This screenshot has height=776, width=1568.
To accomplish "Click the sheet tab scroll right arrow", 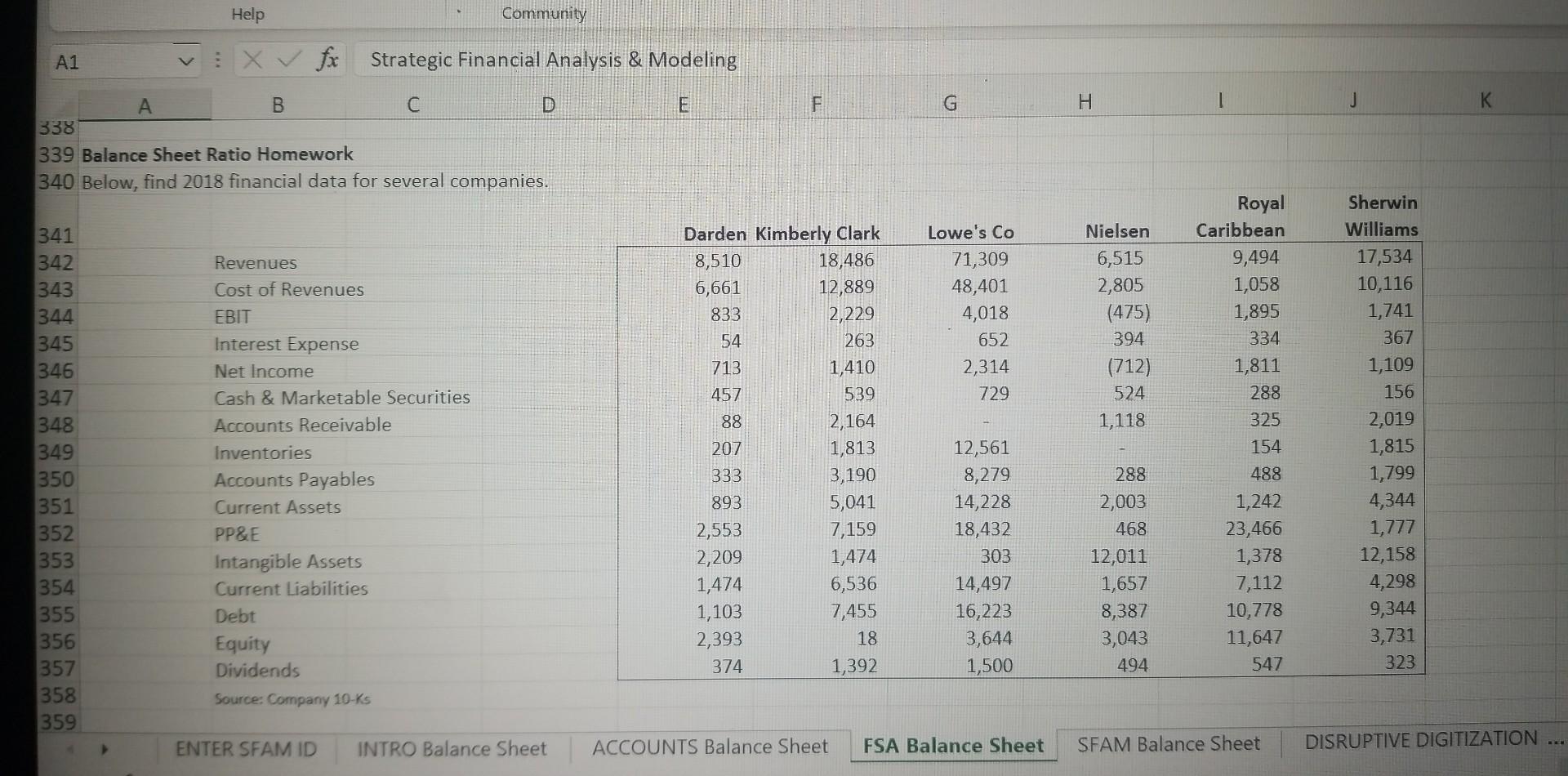I will (x=104, y=748).
